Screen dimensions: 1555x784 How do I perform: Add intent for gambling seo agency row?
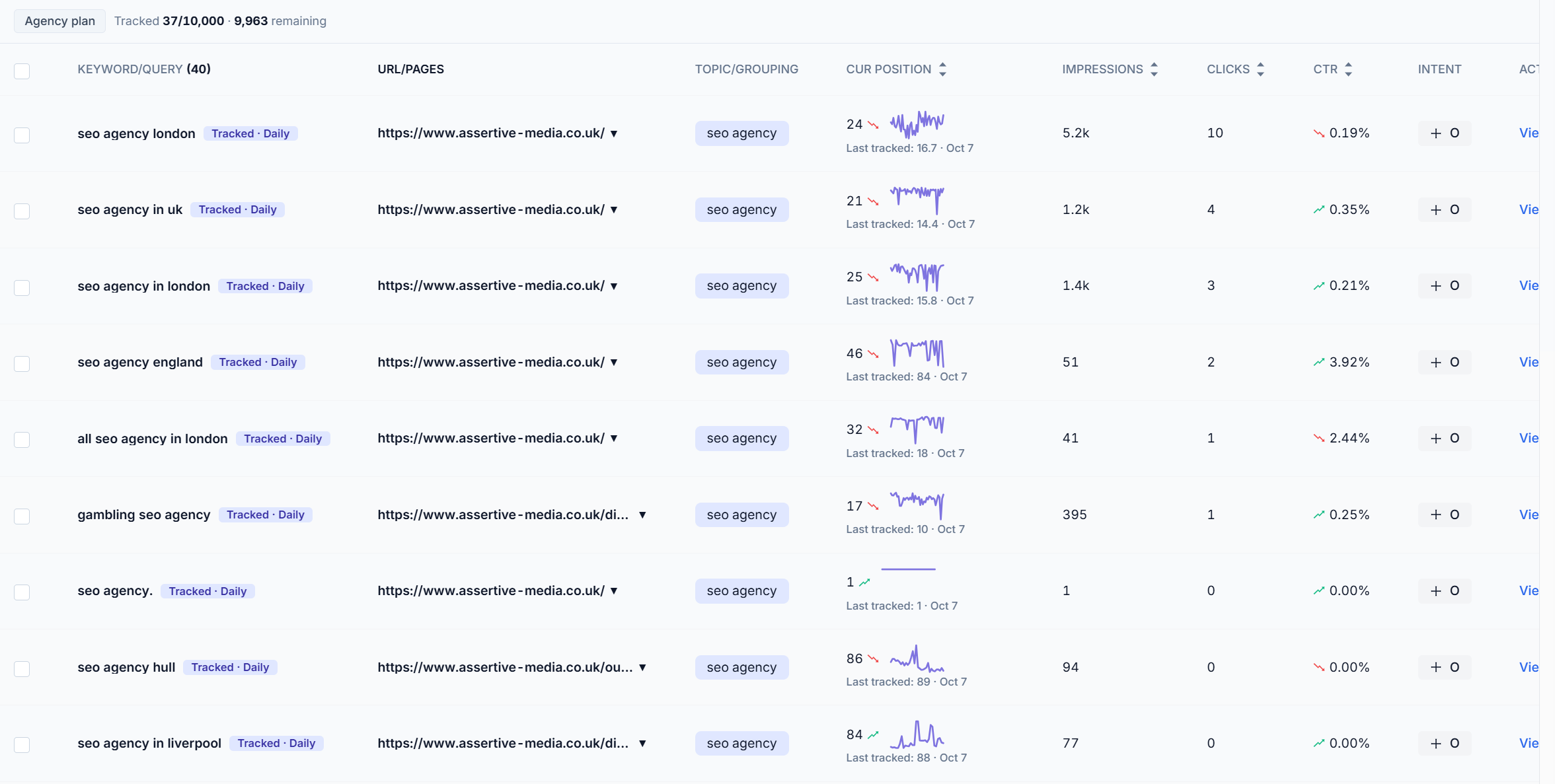(1445, 515)
